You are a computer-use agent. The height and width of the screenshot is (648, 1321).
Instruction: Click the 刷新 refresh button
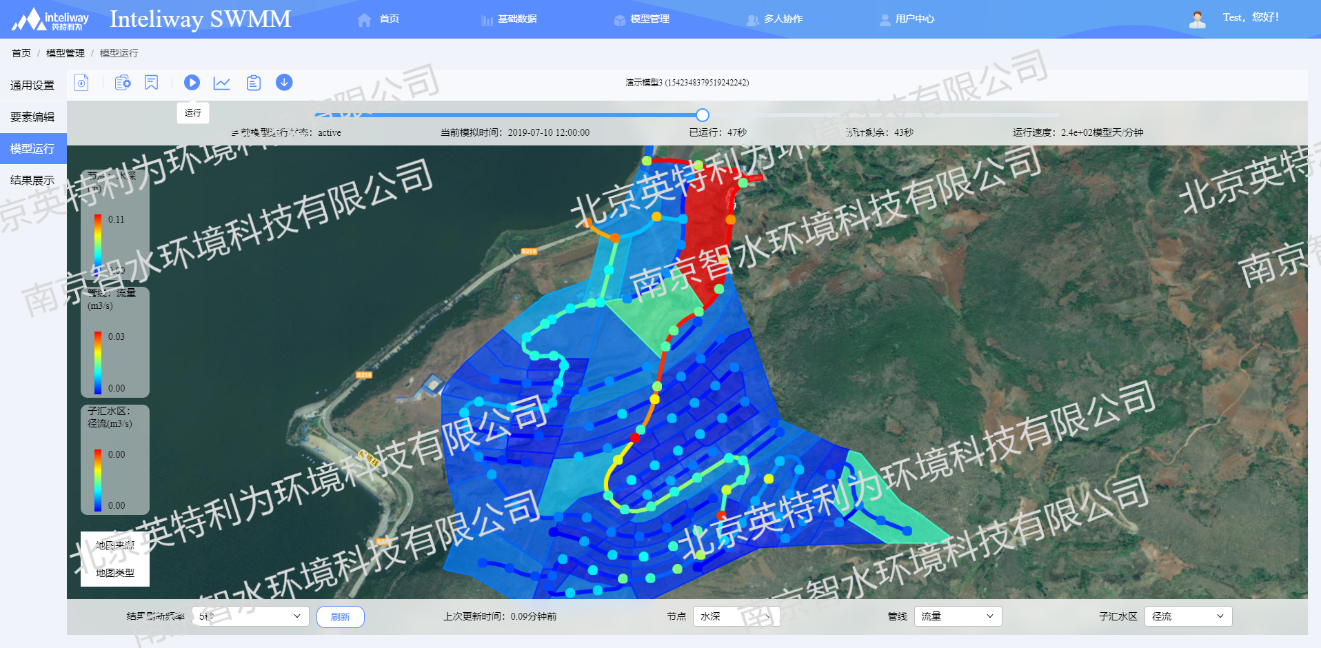pos(340,617)
